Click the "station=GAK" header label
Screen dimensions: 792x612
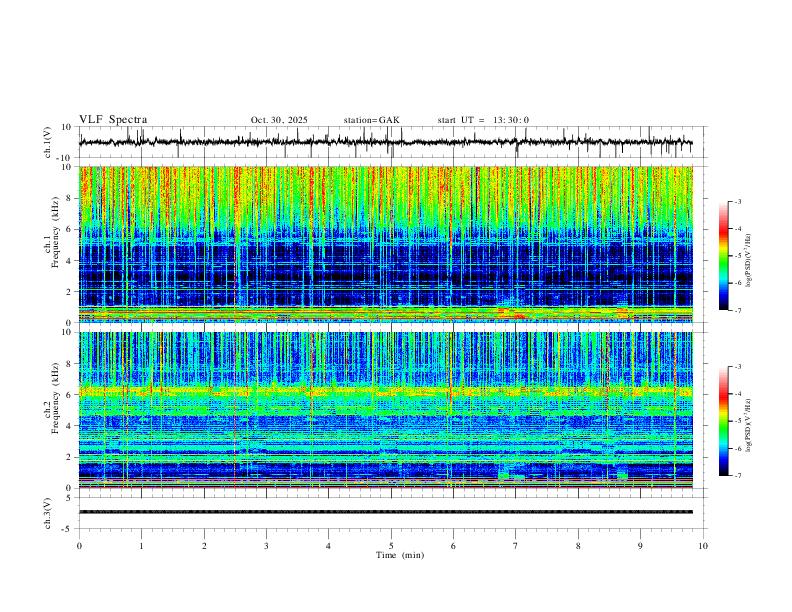click(x=371, y=120)
